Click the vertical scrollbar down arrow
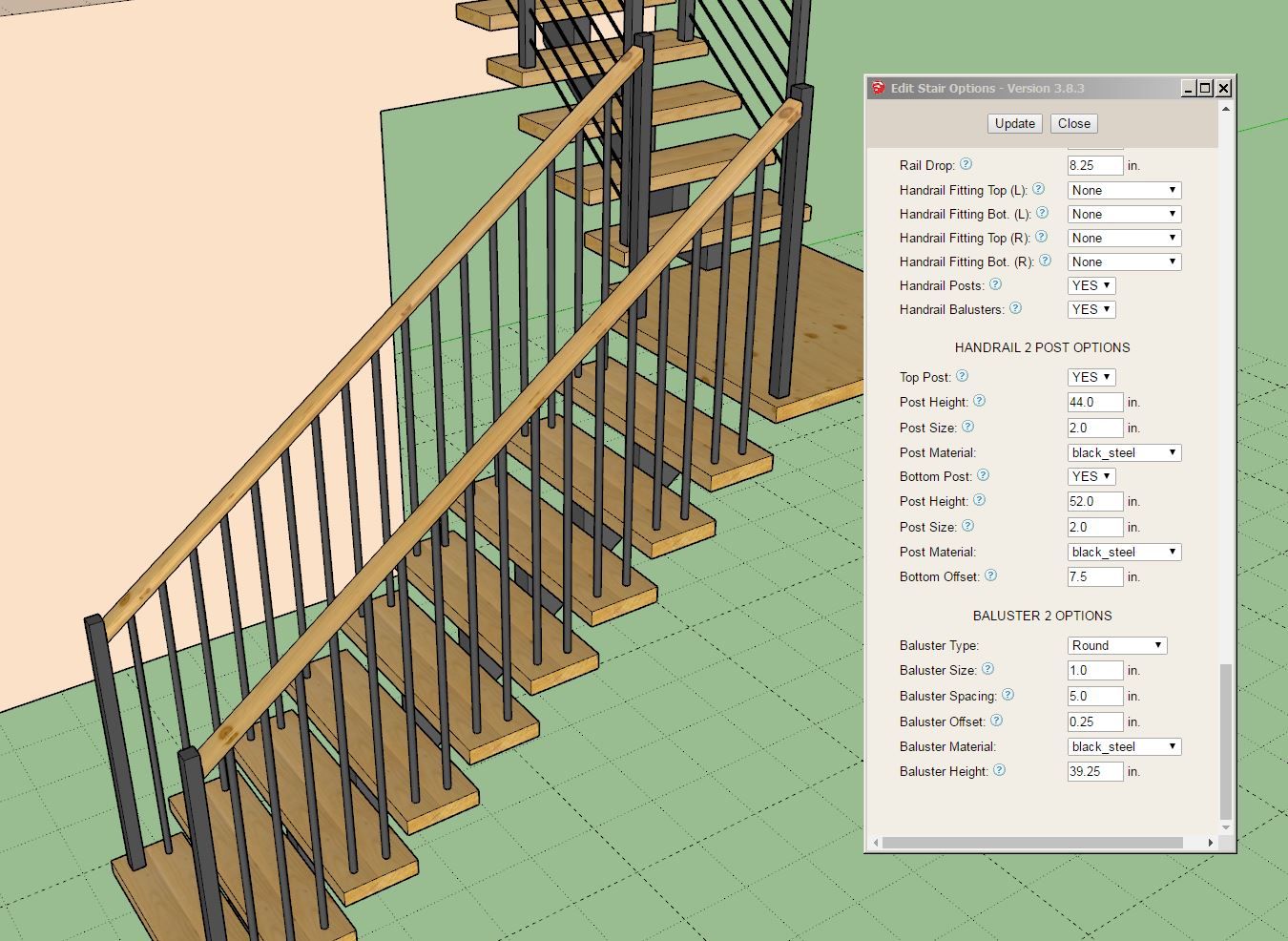The width and height of the screenshot is (1288, 941). tap(1226, 827)
